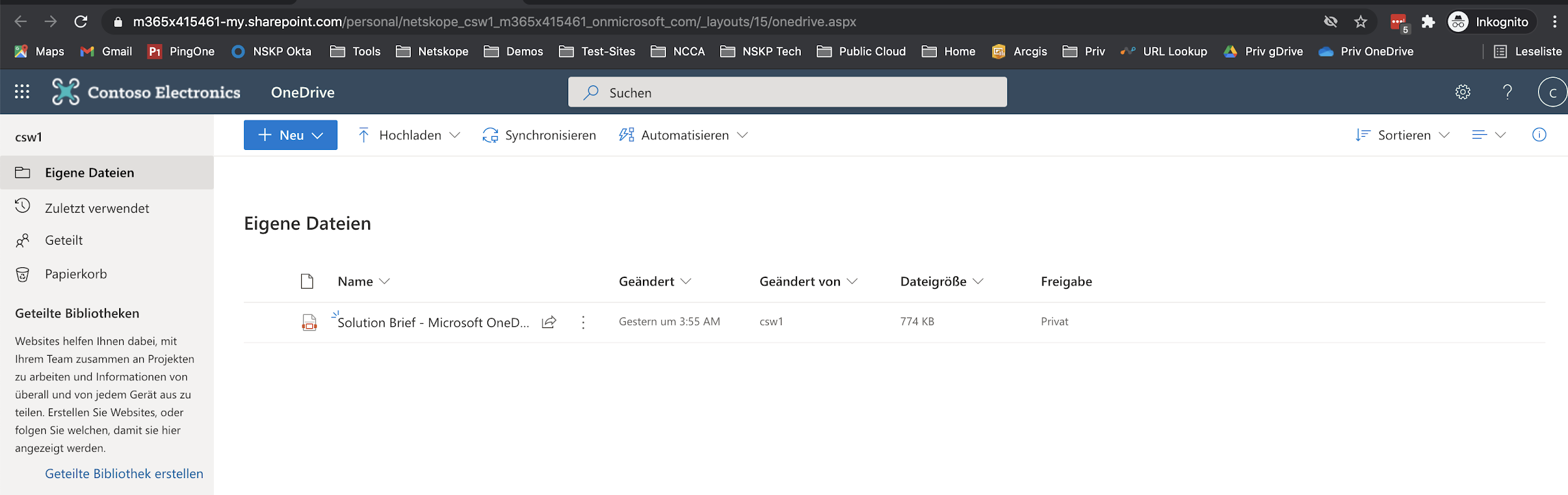Open Papierkorb in the sidebar
The height and width of the screenshot is (495, 1568).
coord(76,274)
